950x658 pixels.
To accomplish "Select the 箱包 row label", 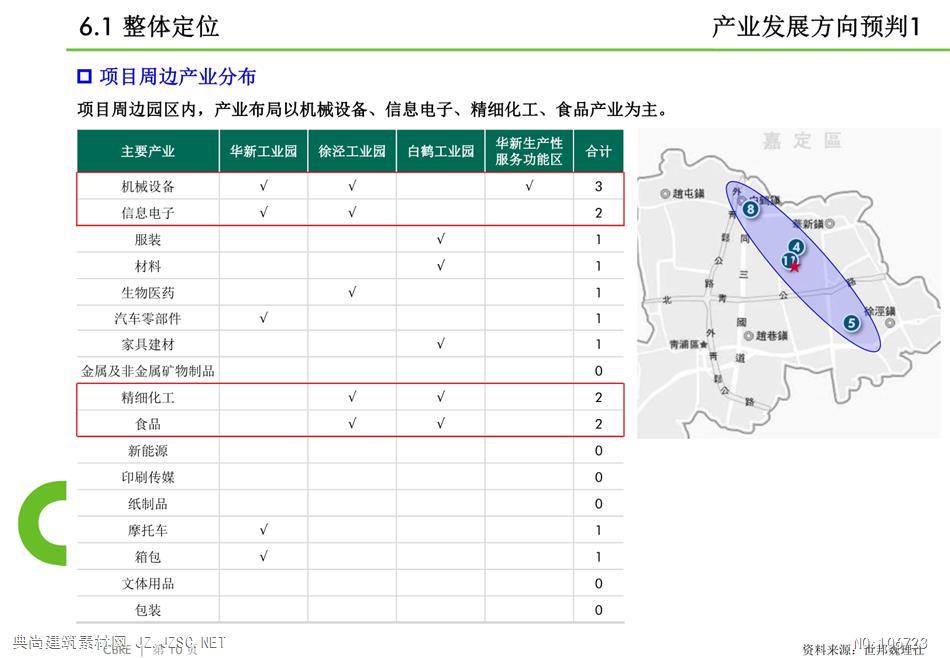I will pyautogui.click(x=148, y=557).
